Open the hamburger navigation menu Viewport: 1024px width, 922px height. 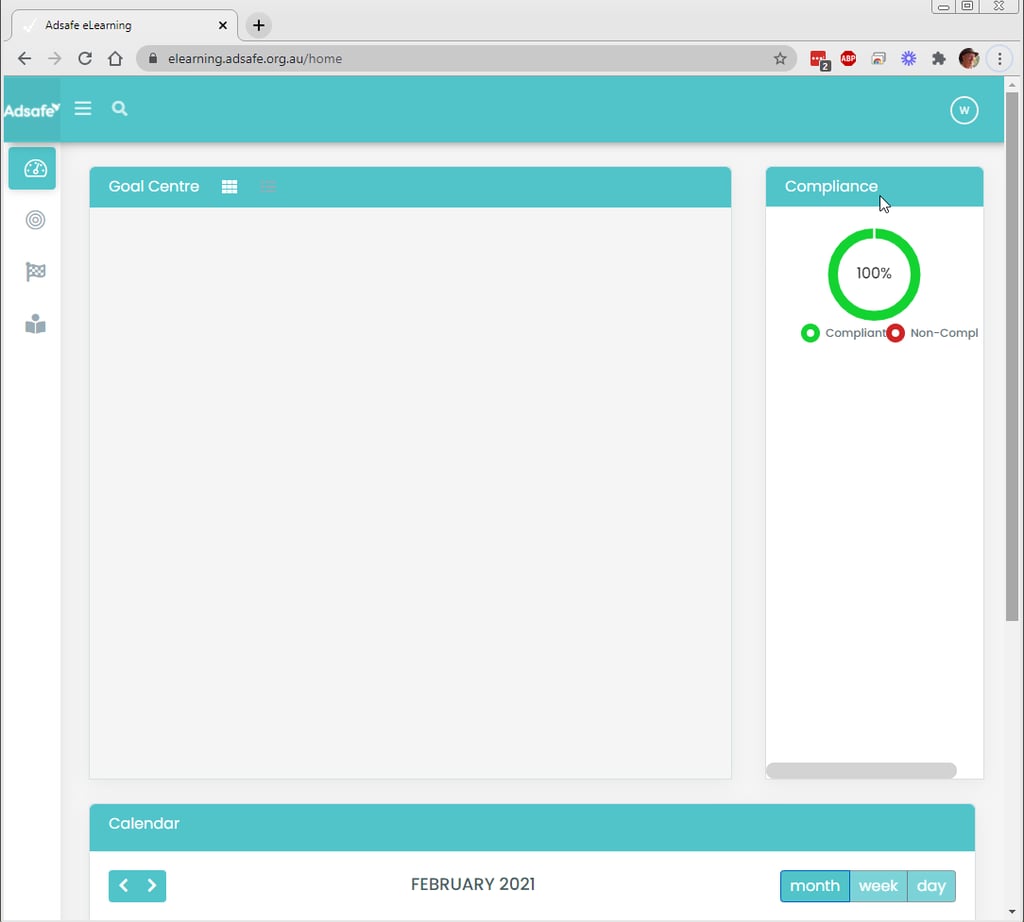(83, 108)
